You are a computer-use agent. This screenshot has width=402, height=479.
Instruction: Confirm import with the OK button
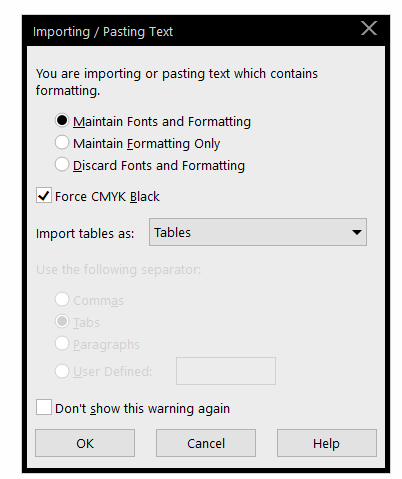pos(85,443)
